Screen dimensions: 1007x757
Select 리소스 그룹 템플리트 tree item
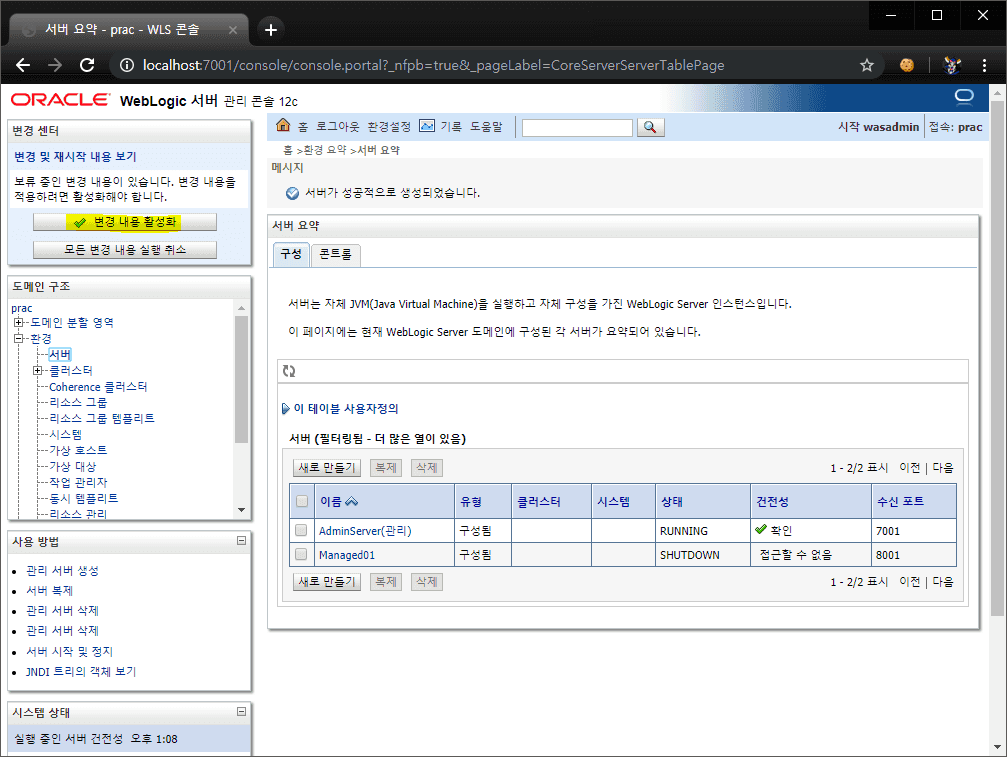pos(102,418)
